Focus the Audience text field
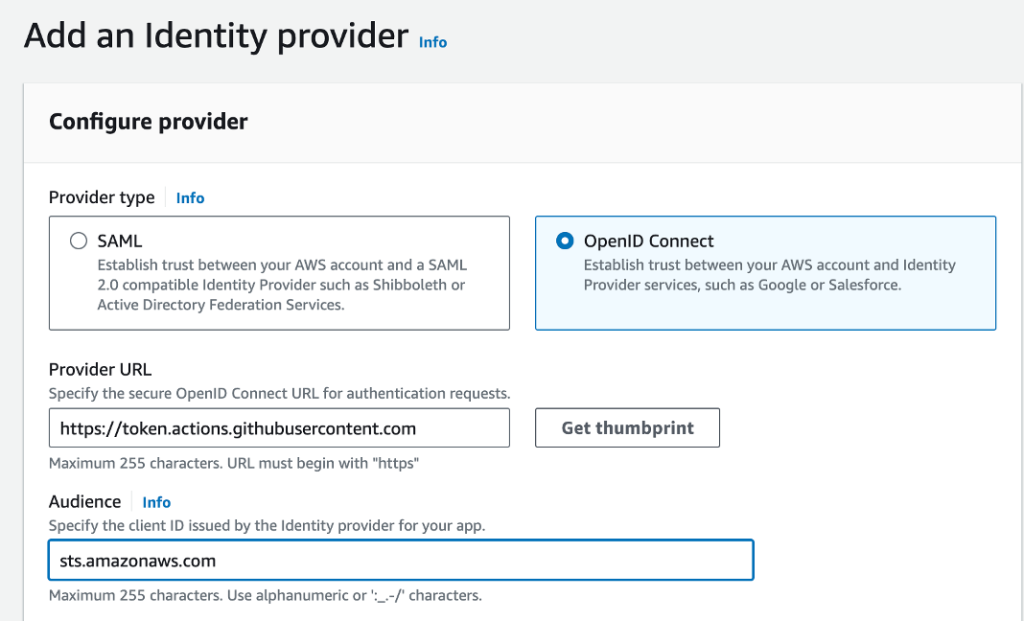Image resolution: width=1024 pixels, height=621 pixels. point(400,560)
